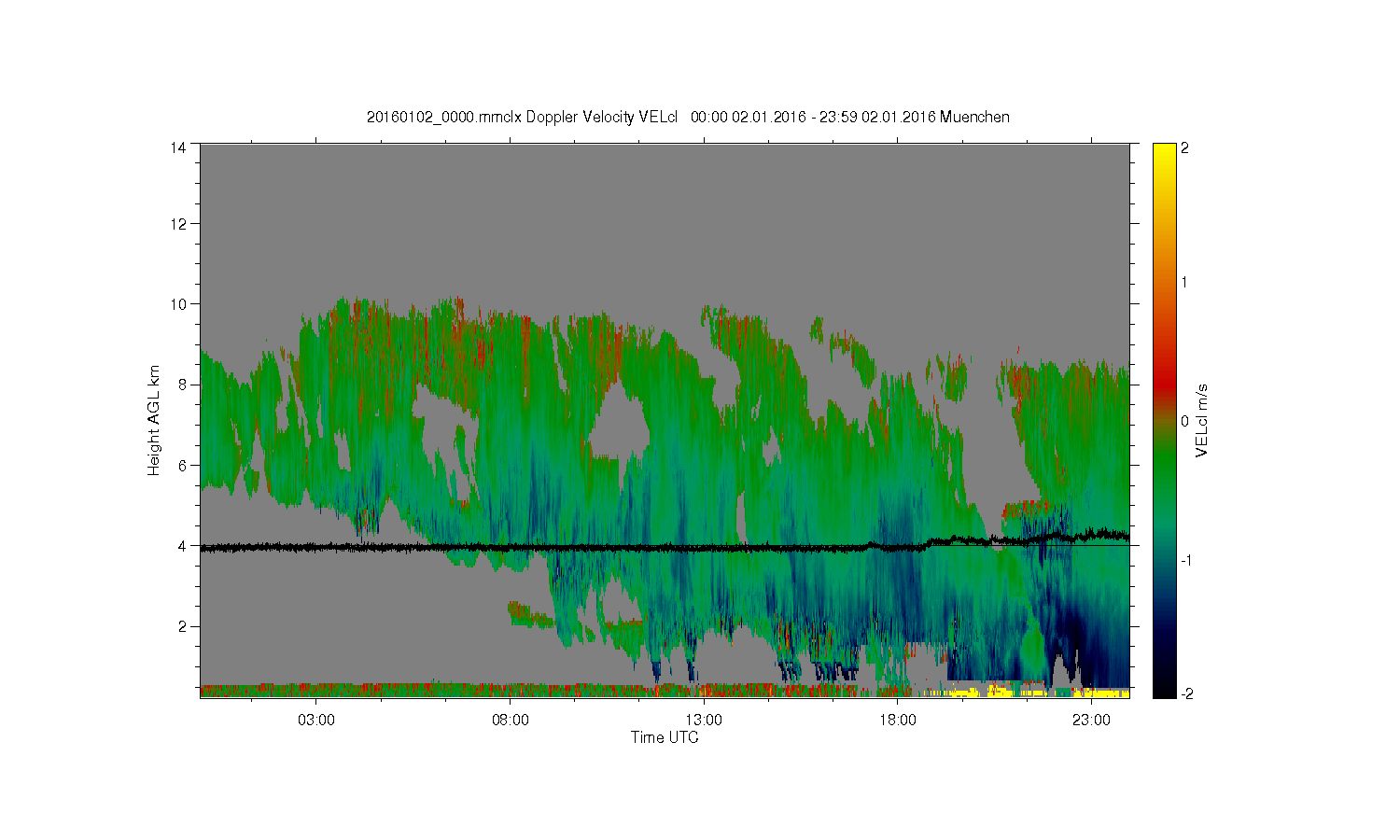Click the height axis label 6

pyautogui.click(x=182, y=465)
